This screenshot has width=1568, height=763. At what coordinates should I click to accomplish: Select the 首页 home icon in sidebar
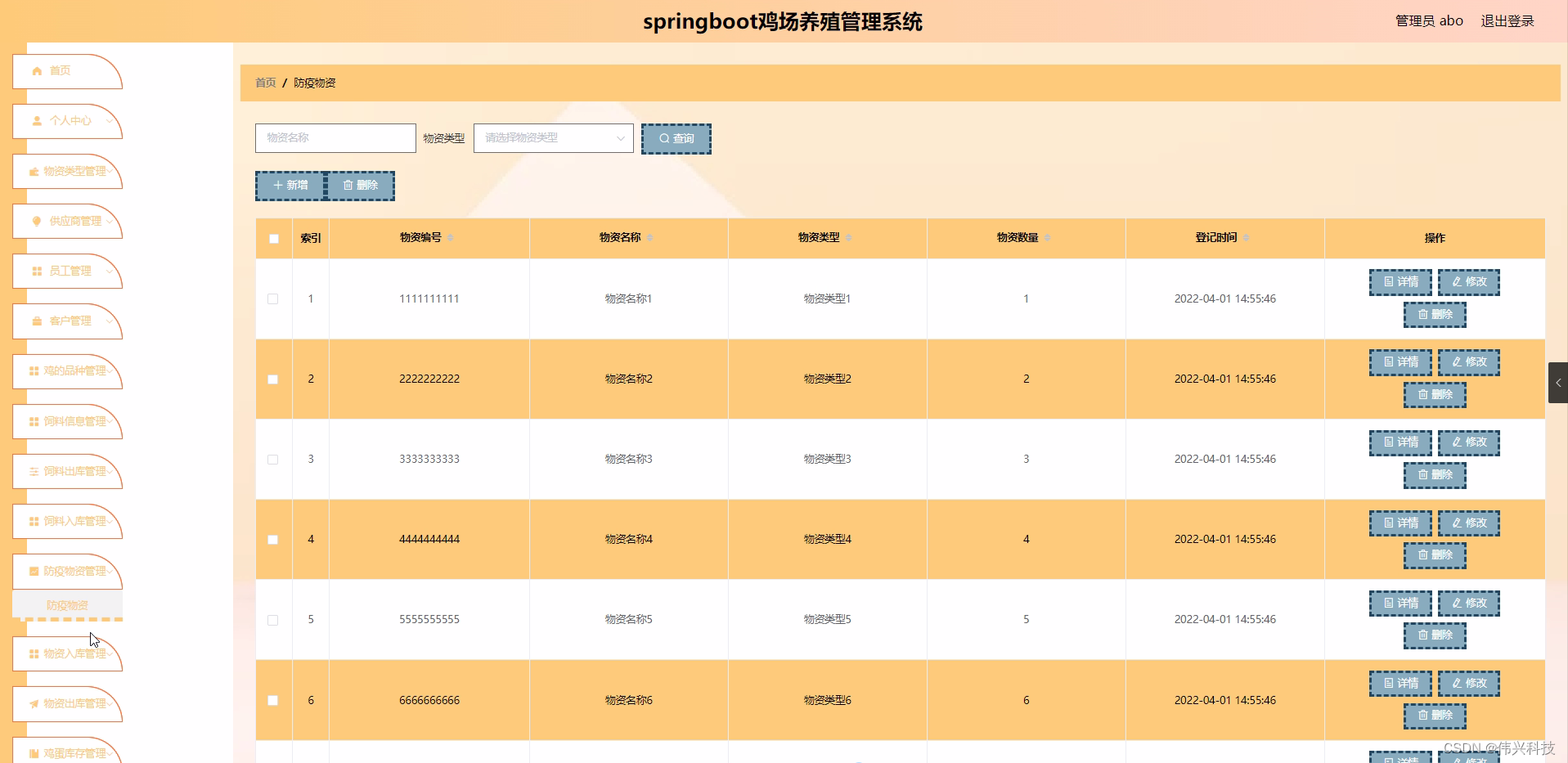coord(36,70)
